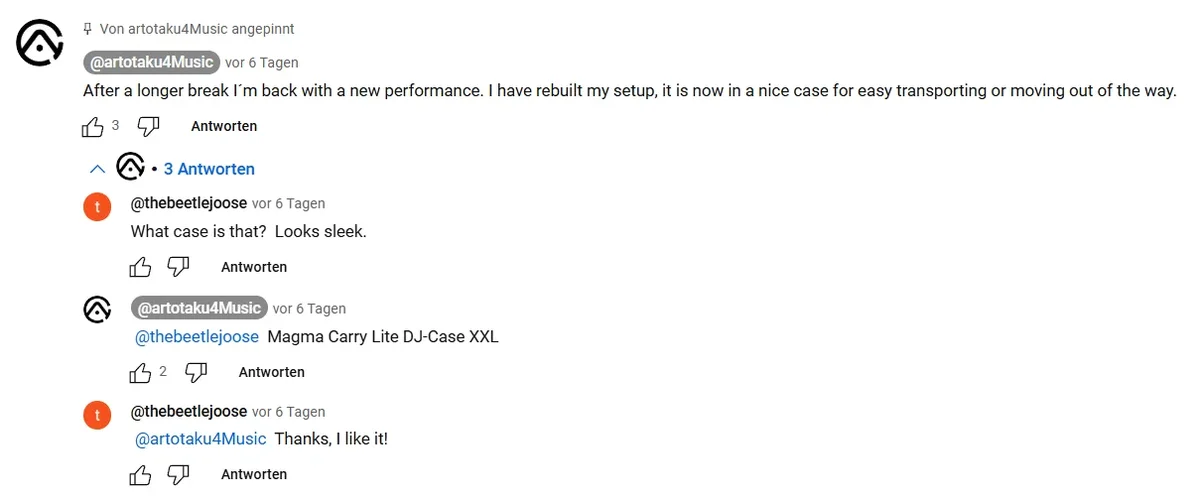Like the "Magma Carry Lite DJ-Case XXL" reply
This screenshot has width=1200, height=500.
click(140, 372)
